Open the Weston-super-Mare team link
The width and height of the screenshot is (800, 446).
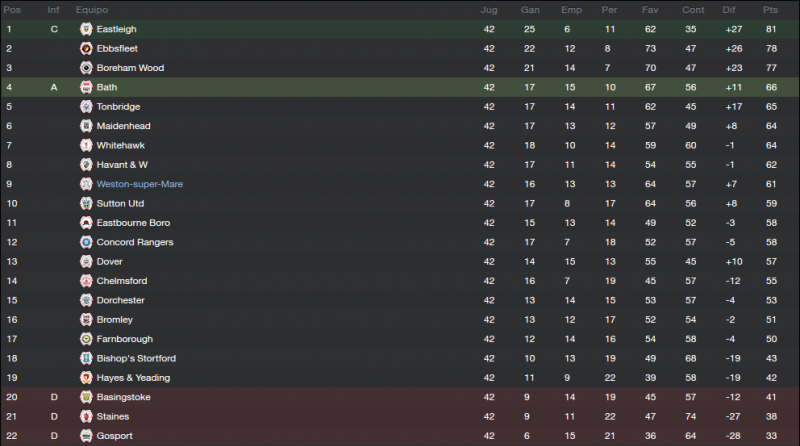coord(140,184)
